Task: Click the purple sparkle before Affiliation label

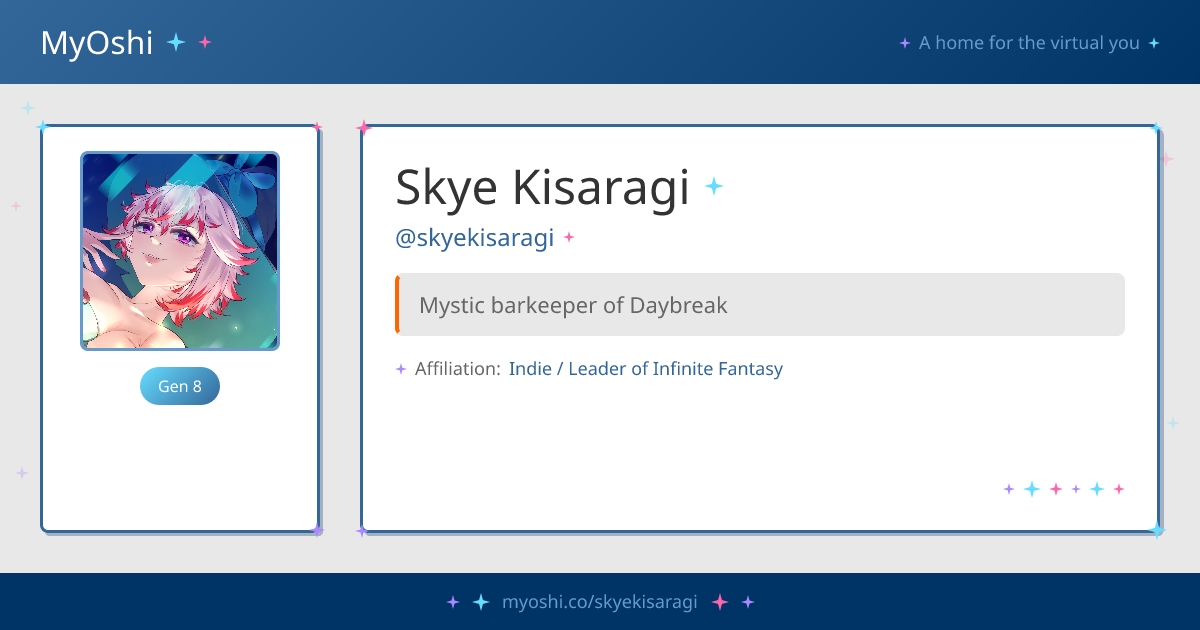Action: tap(401, 369)
